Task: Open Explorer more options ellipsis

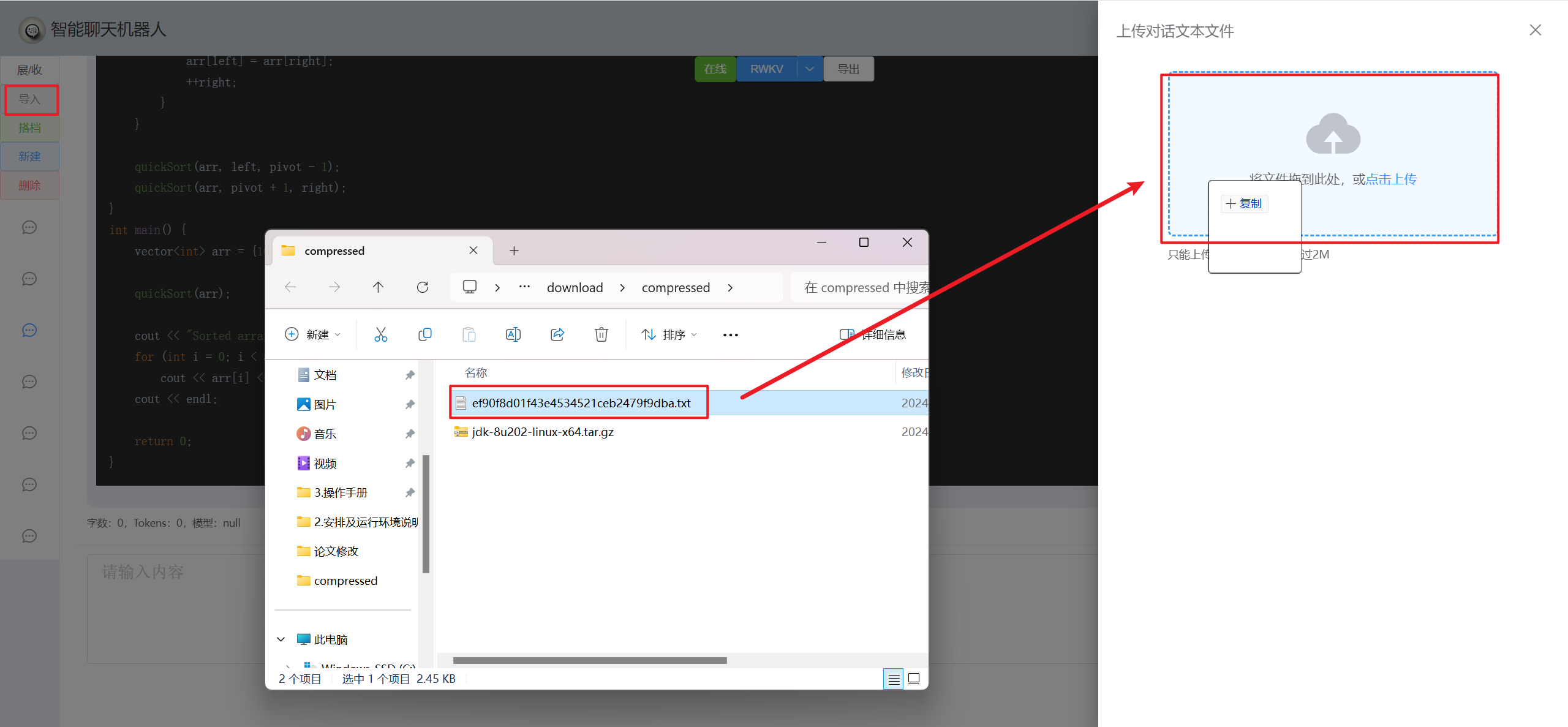Action: pyautogui.click(x=730, y=335)
